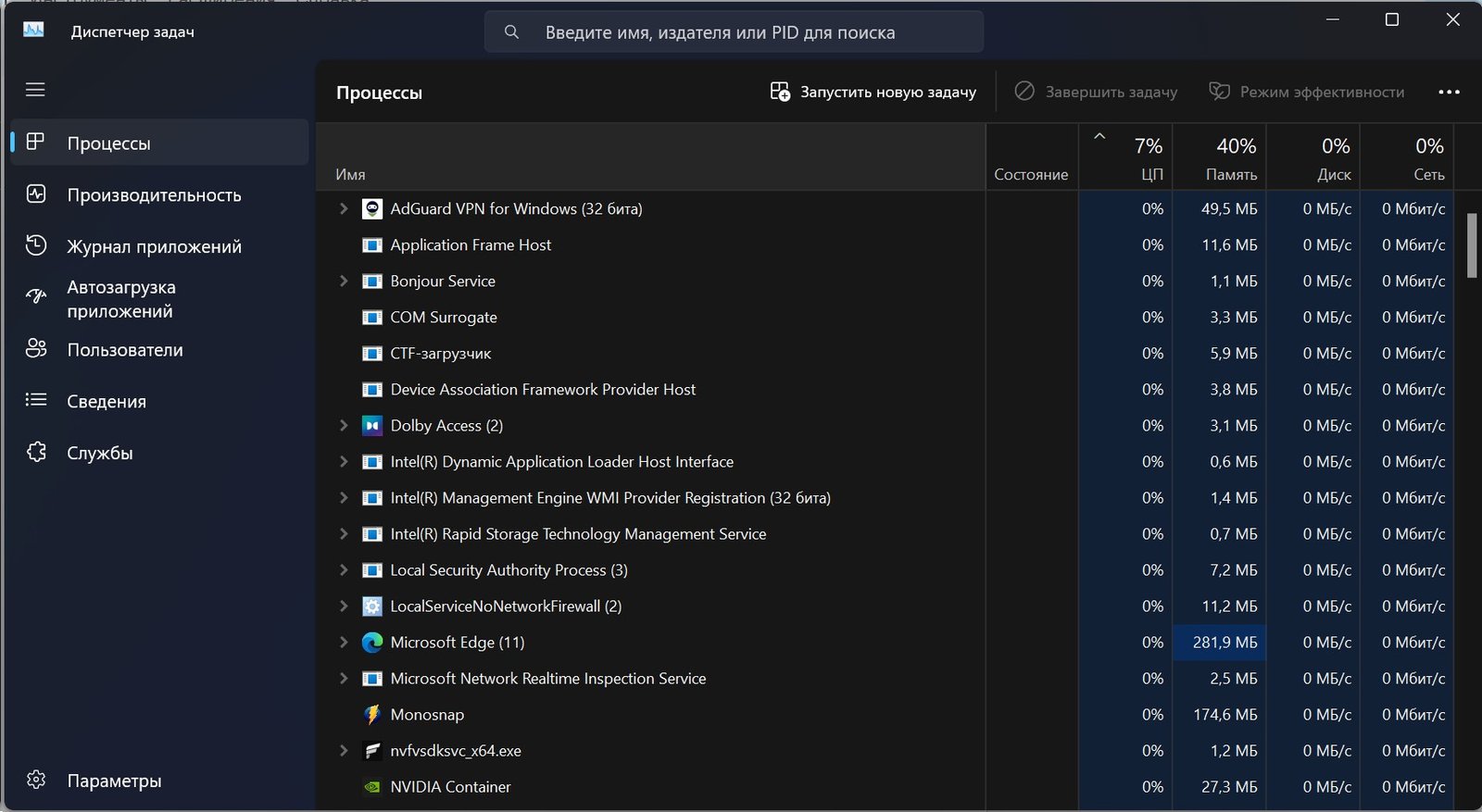
Task: Click the 281,9 МБ memory cell
Action: click(x=1219, y=643)
